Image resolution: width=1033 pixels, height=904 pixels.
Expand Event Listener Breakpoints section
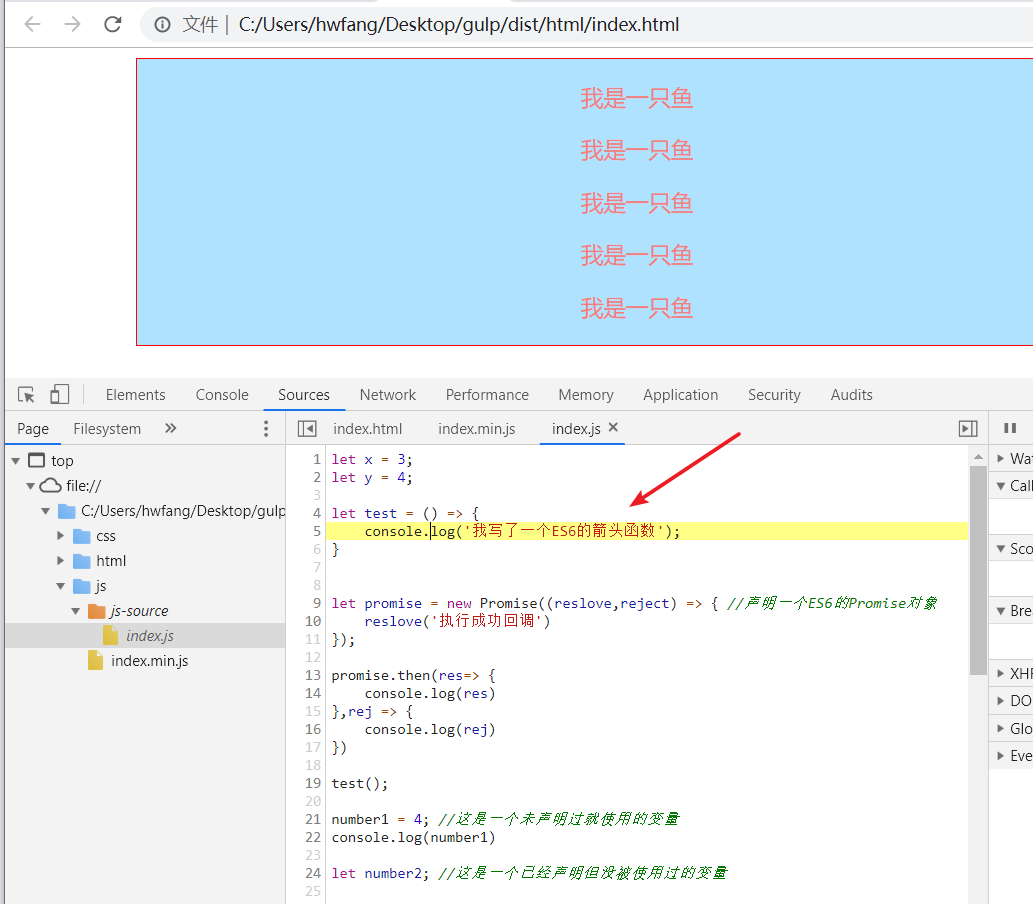pyautogui.click(x=1000, y=756)
